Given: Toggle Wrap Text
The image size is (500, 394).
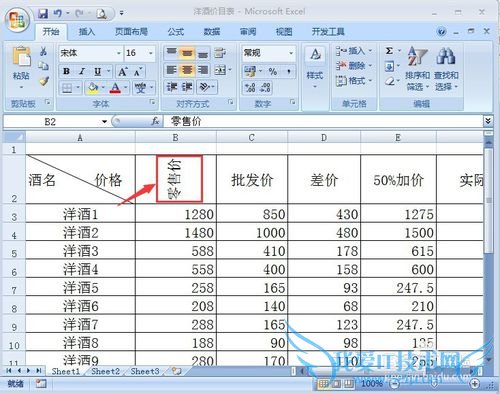Looking at the screenshot, I should pyautogui.click(x=220, y=53).
